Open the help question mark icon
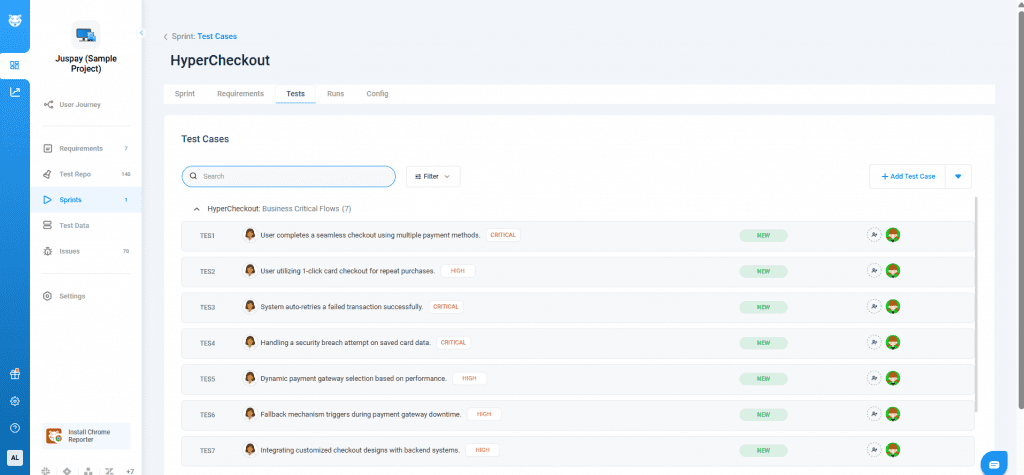Image resolution: width=1024 pixels, height=475 pixels. point(14,428)
